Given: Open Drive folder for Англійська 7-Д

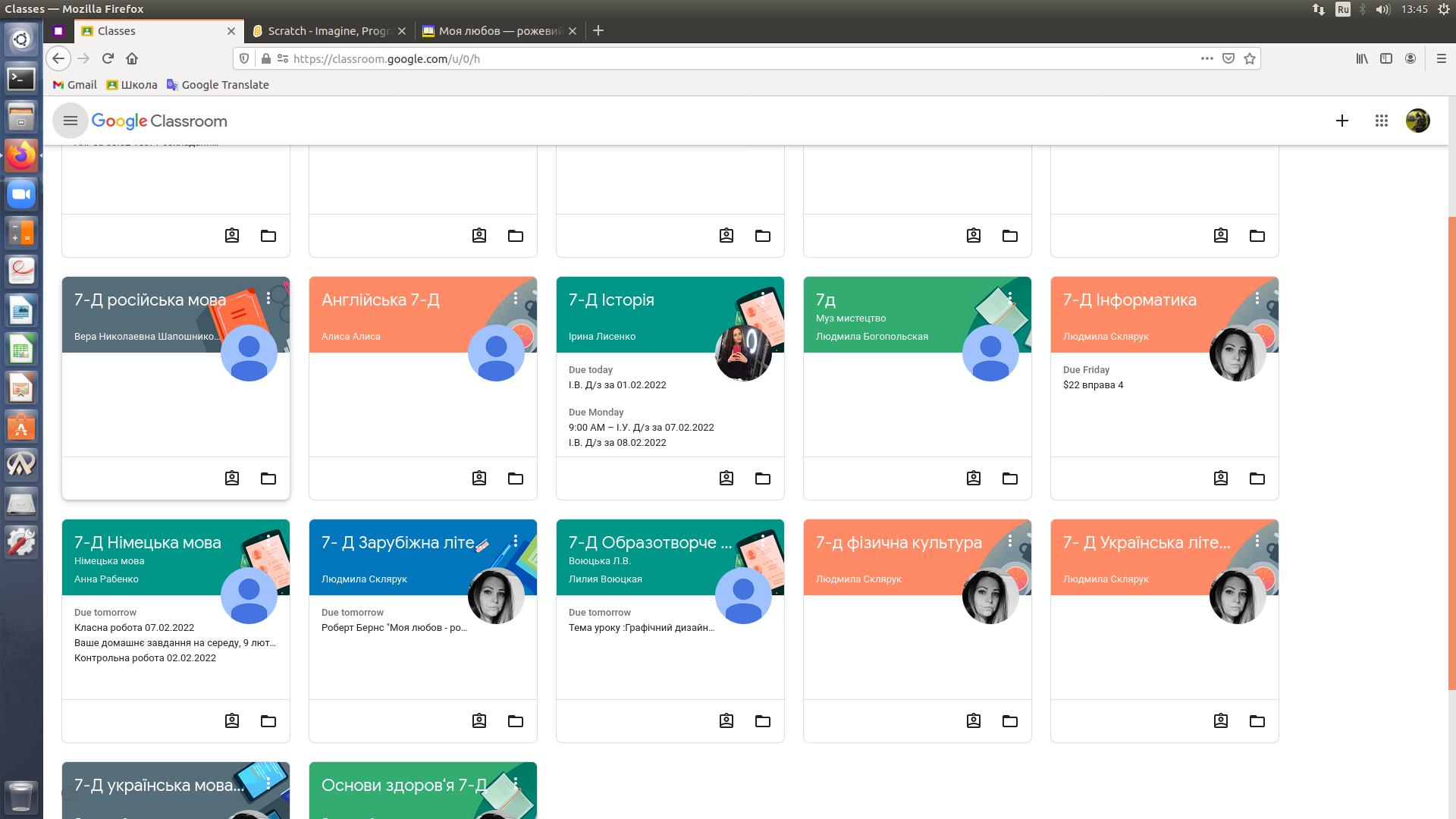Looking at the screenshot, I should pos(515,479).
